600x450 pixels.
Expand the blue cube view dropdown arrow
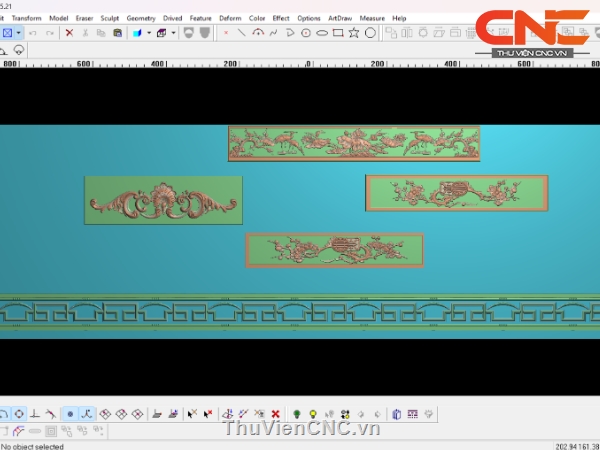point(149,33)
